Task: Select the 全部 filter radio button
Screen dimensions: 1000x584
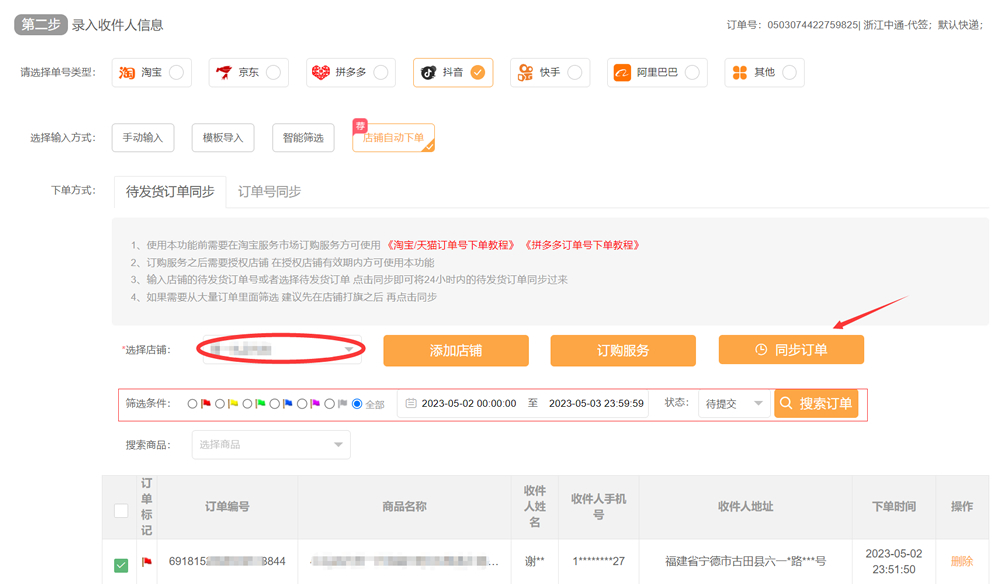Action: [357, 404]
